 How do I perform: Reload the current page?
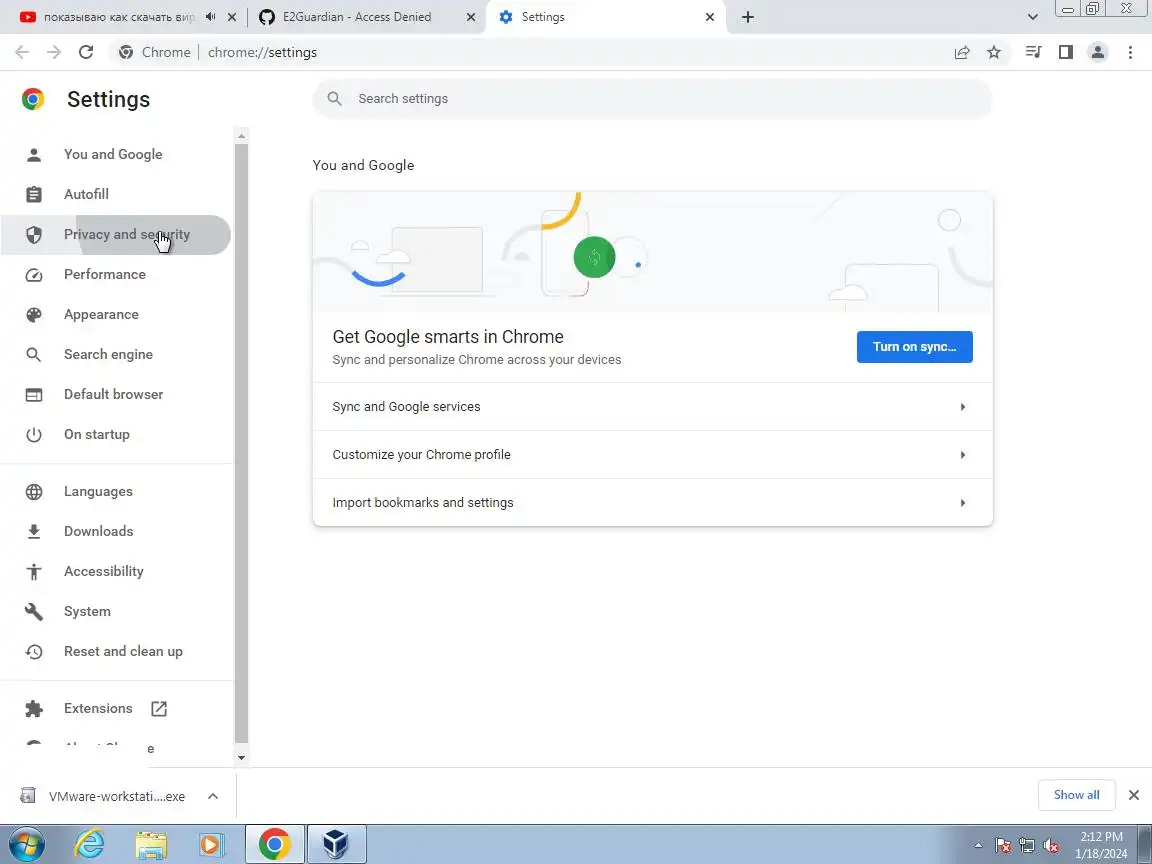86,52
